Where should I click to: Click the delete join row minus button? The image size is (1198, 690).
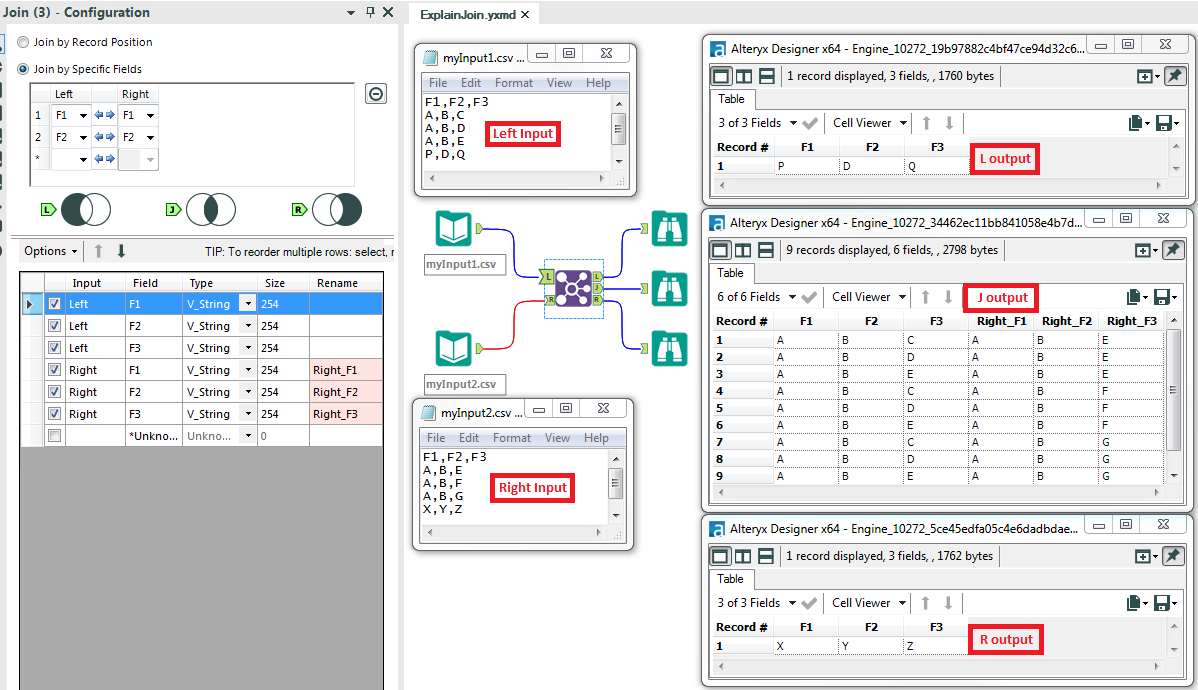(x=376, y=93)
